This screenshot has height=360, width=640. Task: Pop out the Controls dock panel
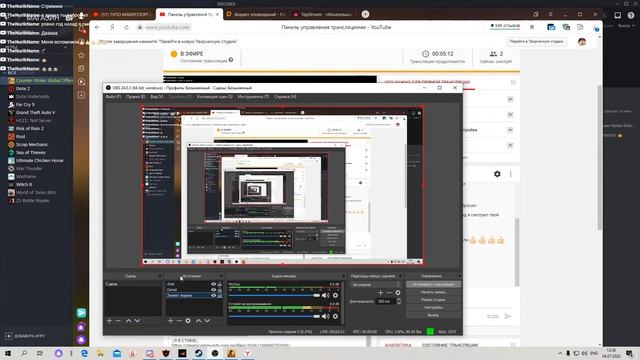pyautogui.click(x=459, y=276)
